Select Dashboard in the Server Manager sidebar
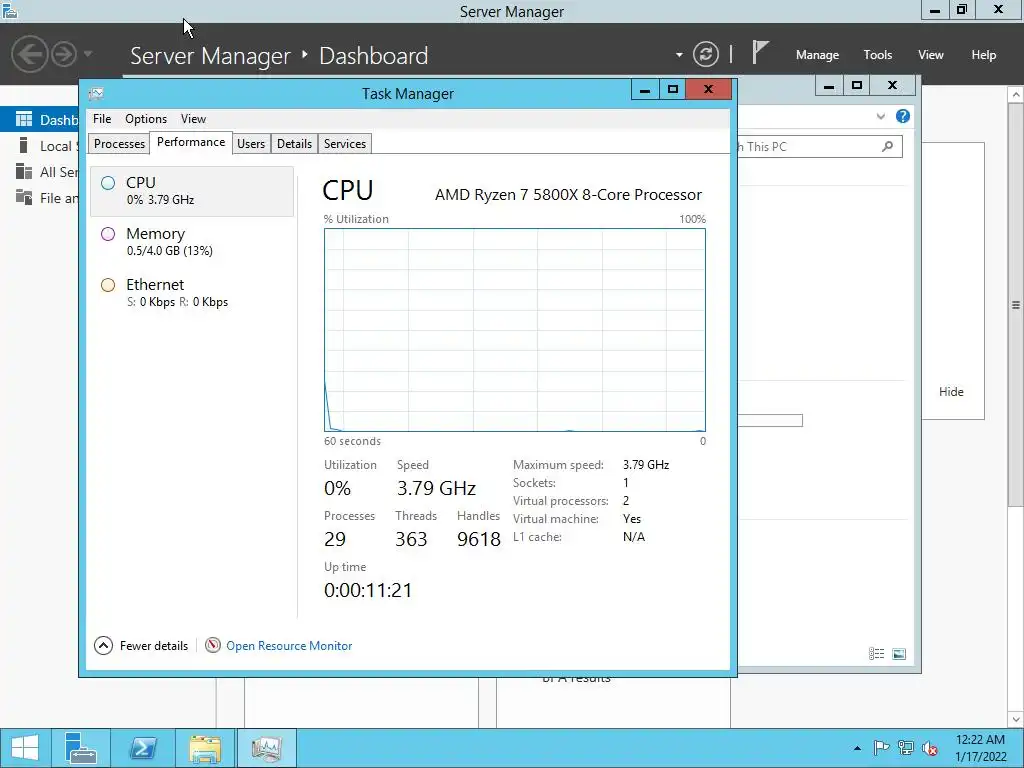 pyautogui.click(x=39, y=120)
